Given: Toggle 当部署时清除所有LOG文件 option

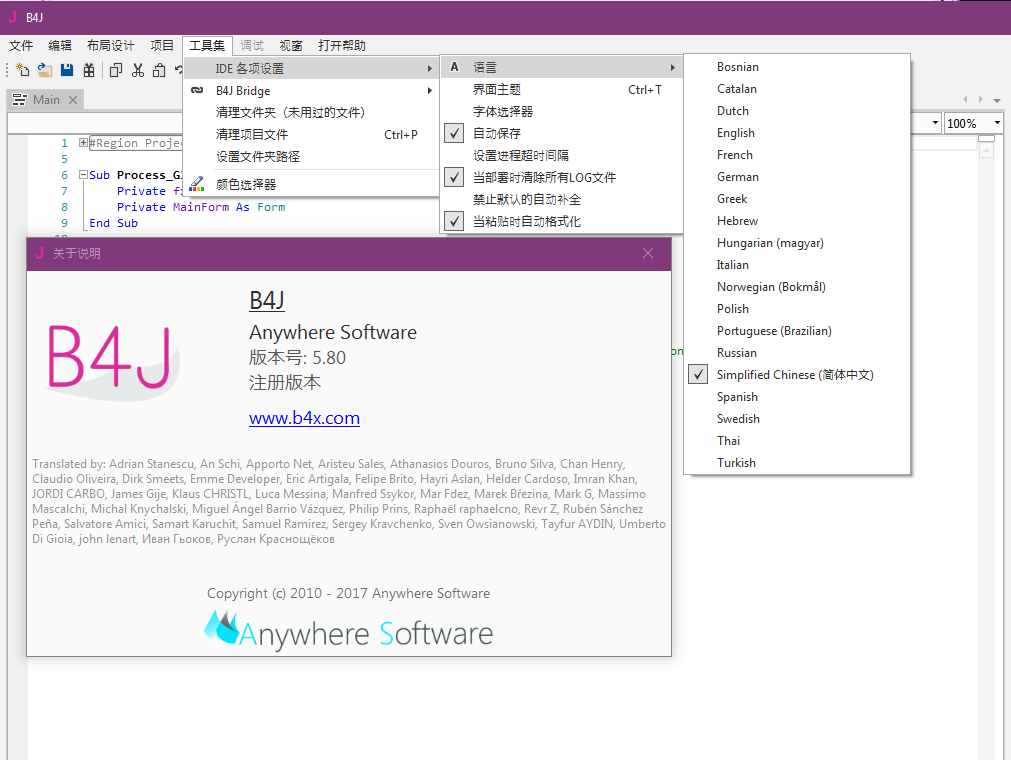Looking at the screenshot, I should [x=455, y=177].
